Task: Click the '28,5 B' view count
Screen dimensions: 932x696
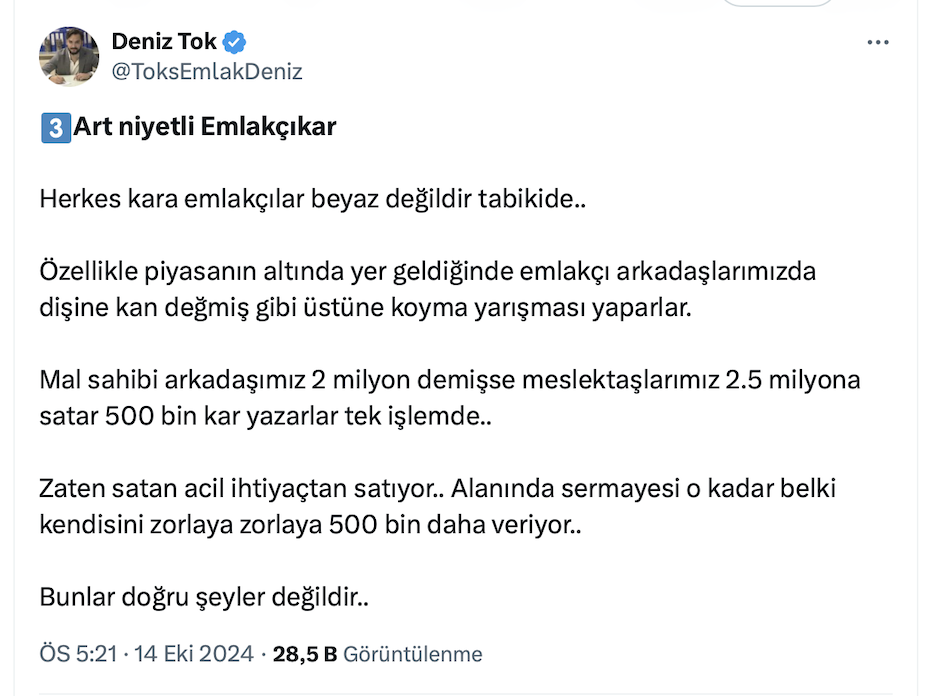Action: tap(304, 655)
